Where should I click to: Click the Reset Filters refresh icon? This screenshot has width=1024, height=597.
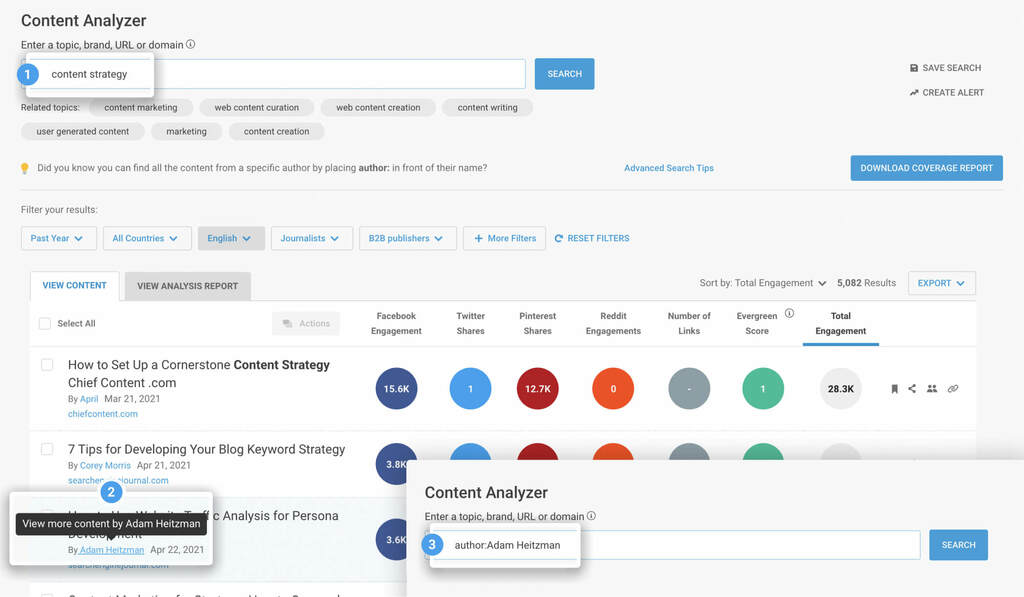[x=559, y=238]
